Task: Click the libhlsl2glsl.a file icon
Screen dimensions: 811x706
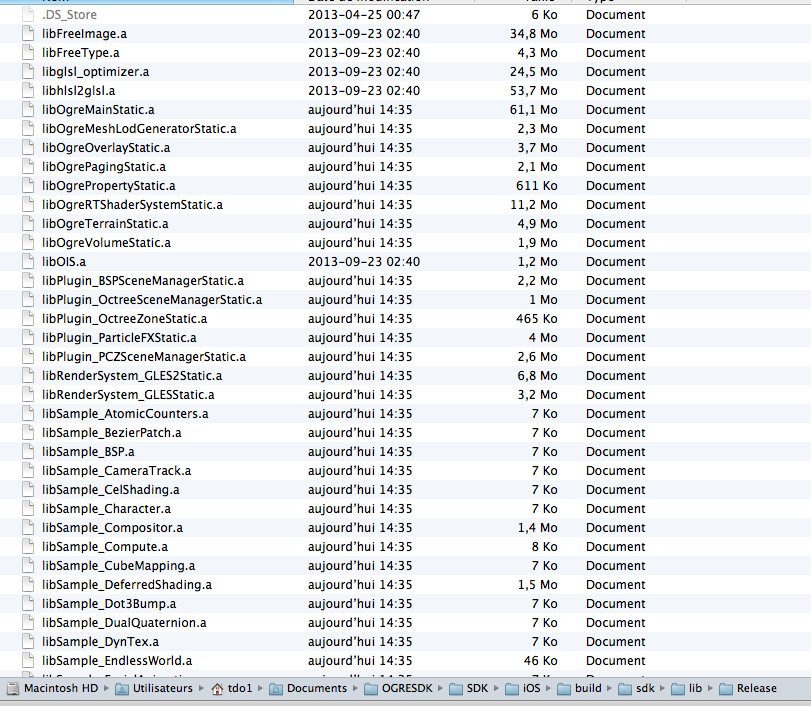Action: coord(28,91)
